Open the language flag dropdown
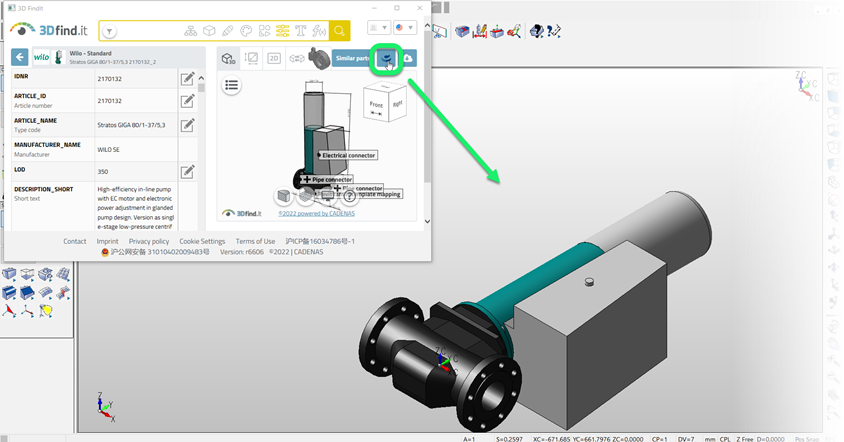The height and width of the screenshot is (442, 844). [405, 28]
